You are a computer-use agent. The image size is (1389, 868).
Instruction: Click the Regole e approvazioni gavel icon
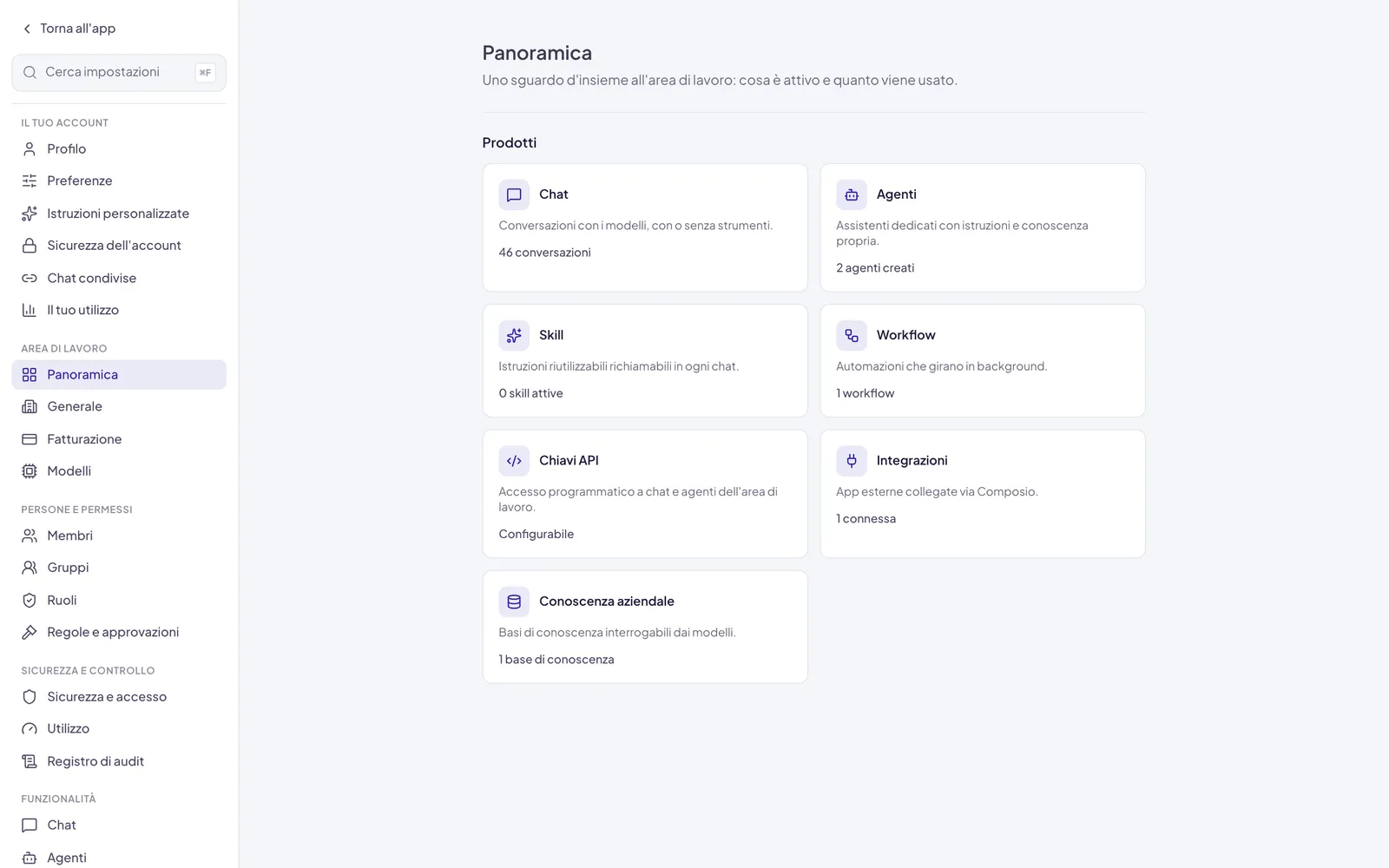click(30, 632)
